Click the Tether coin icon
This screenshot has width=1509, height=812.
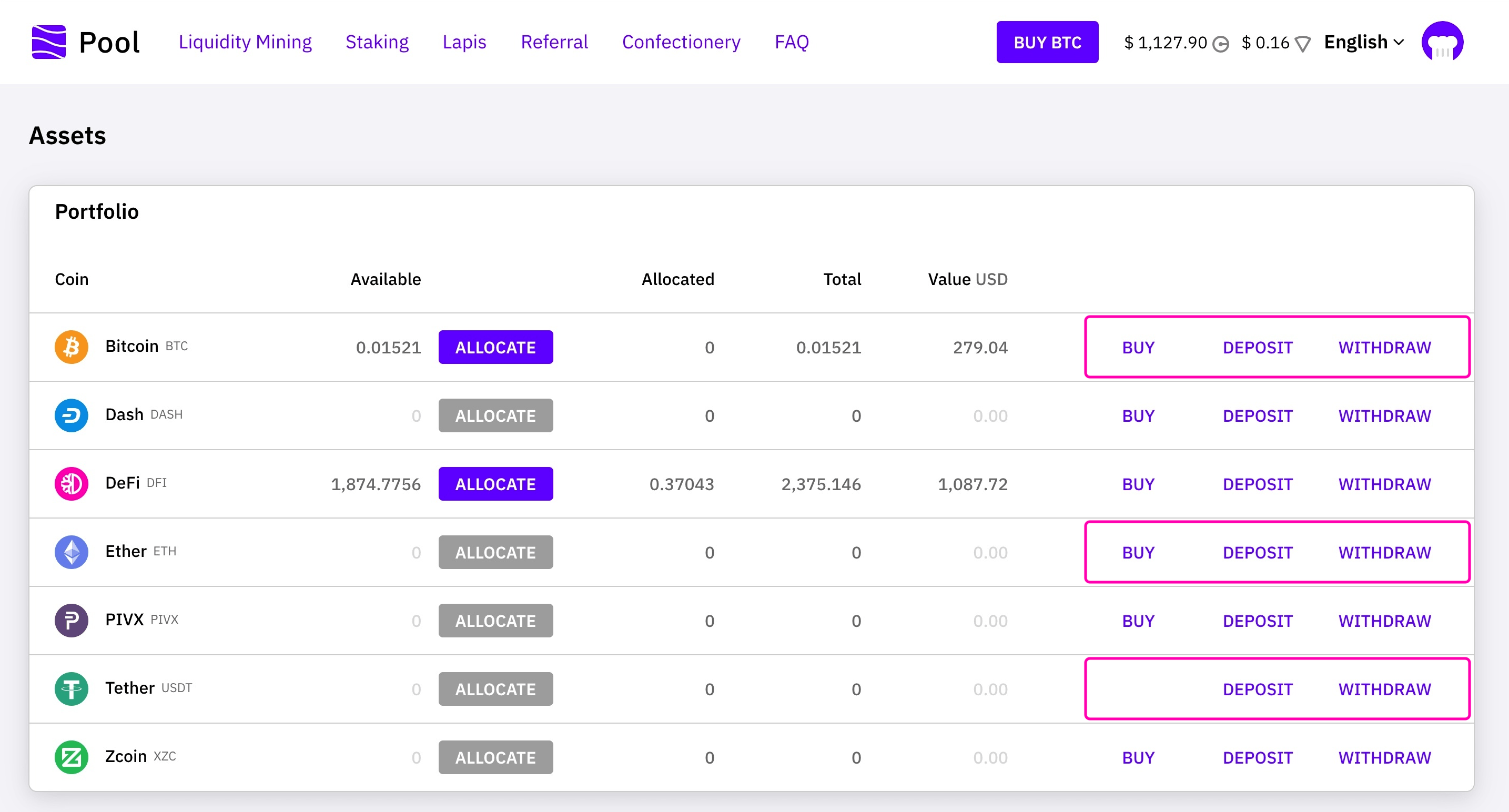coord(72,689)
